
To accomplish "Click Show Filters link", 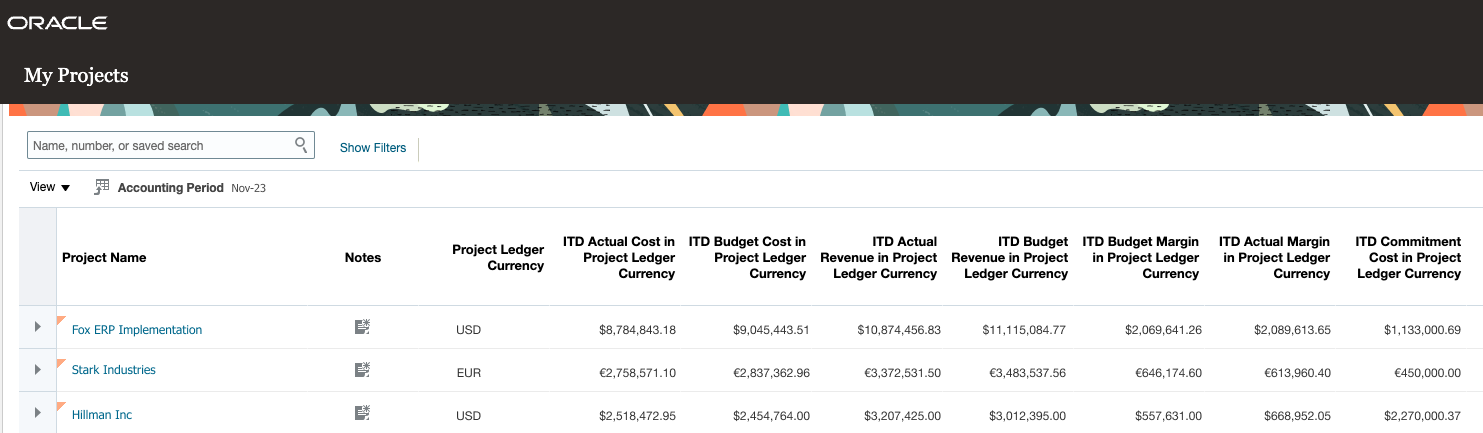I will point(373,148).
